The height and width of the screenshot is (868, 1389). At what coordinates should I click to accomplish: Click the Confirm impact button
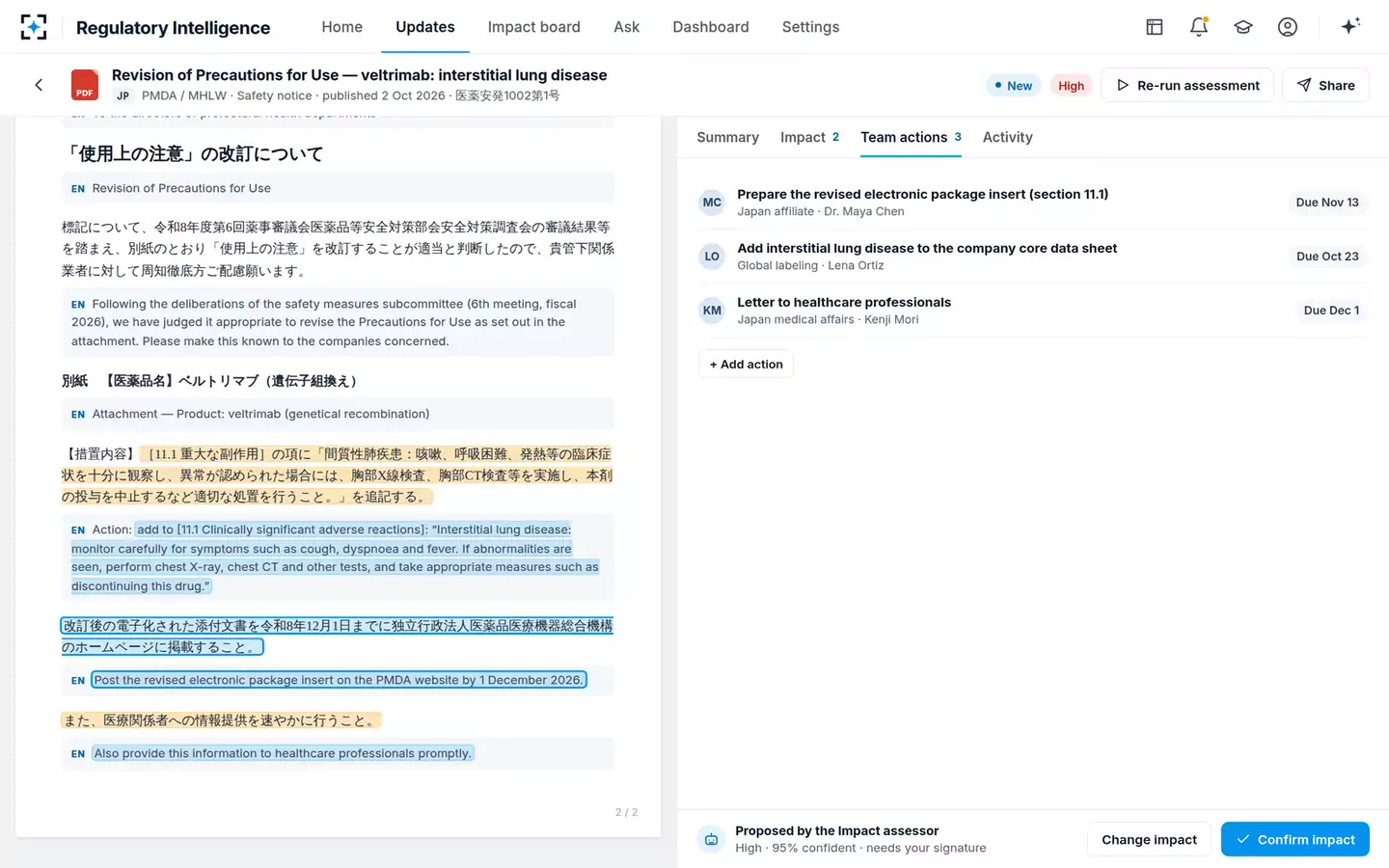click(1295, 839)
